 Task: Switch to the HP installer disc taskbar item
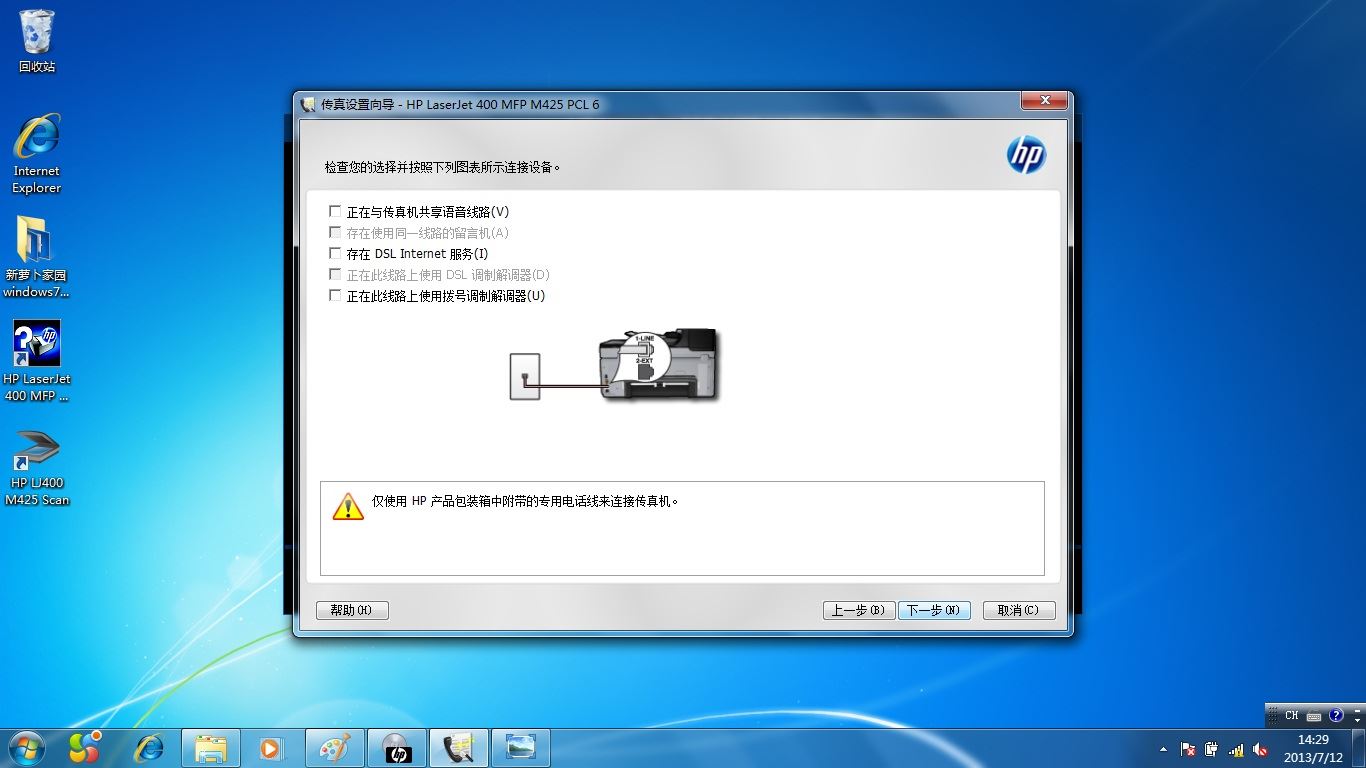coord(397,748)
